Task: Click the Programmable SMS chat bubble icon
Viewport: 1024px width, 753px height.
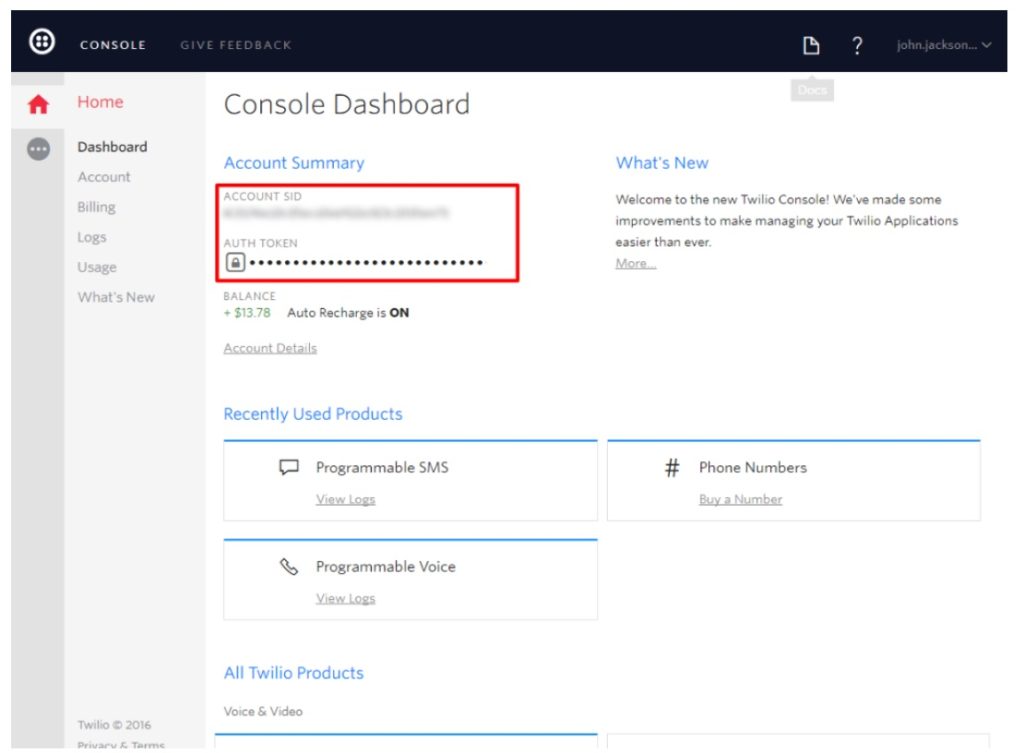Action: click(x=289, y=467)
